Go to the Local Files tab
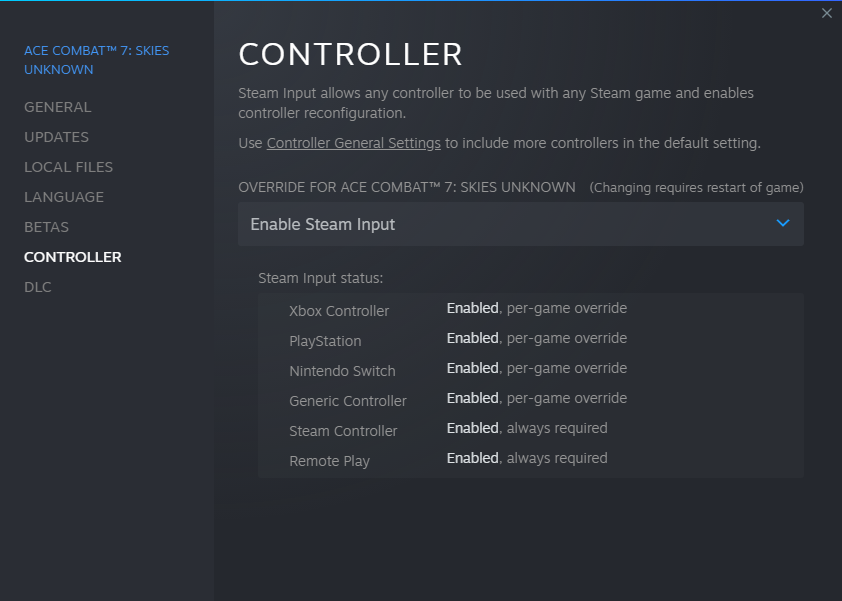The image size is (842, 601). (68, 167)
